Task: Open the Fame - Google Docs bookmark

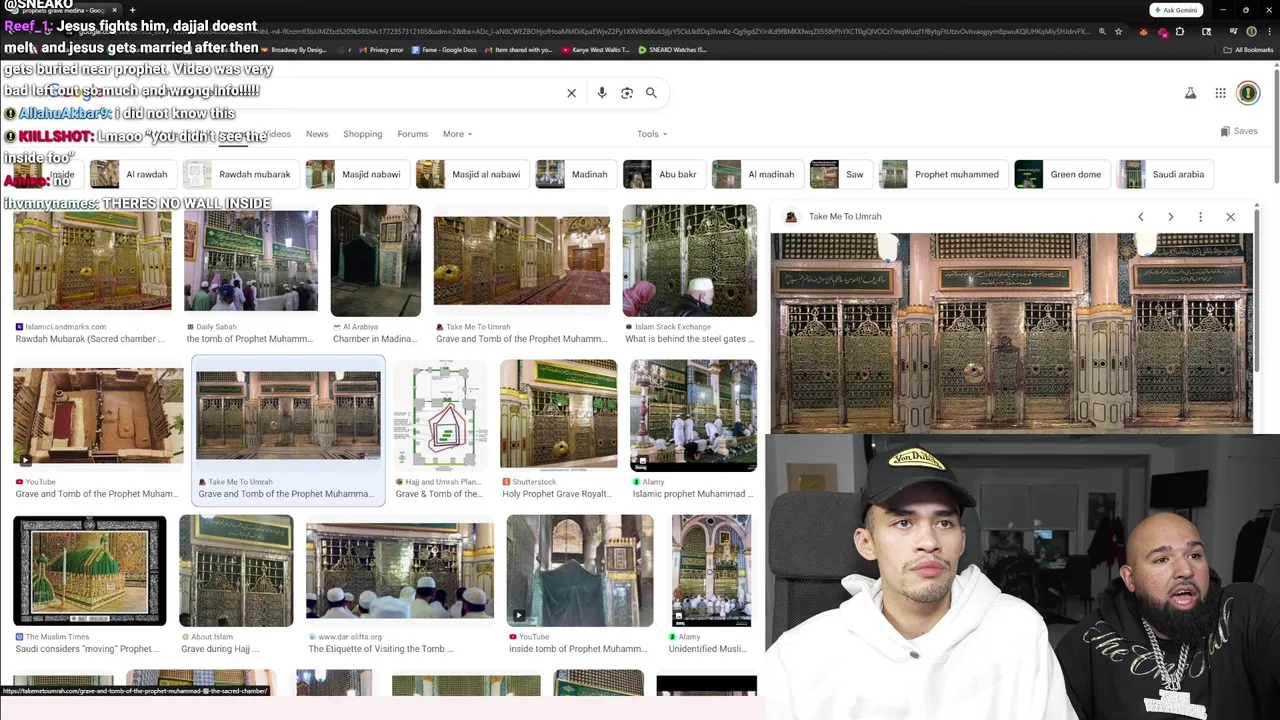Action: pyautogui.click(x=442, y=50)
